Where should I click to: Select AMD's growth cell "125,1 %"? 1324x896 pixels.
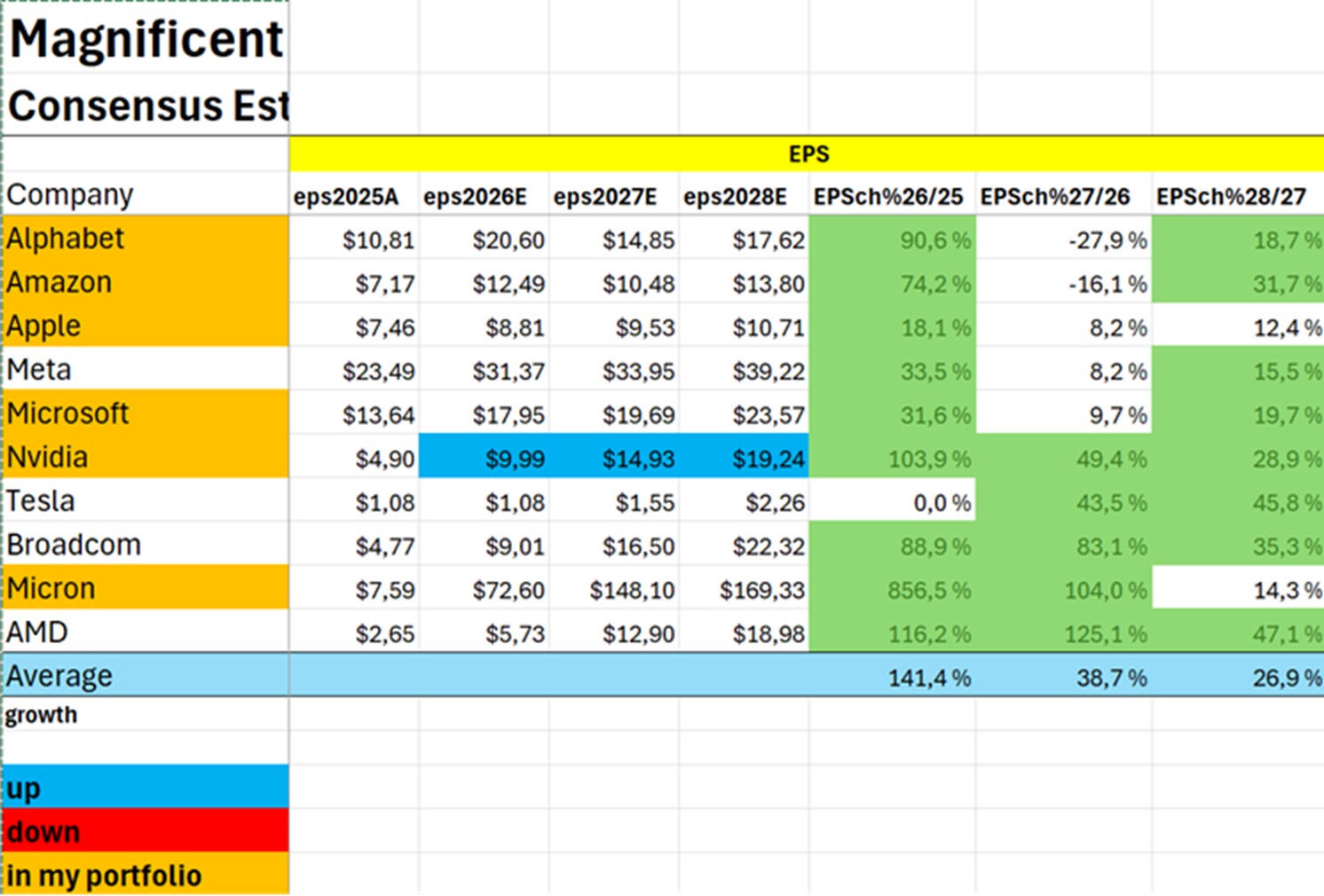[x=1064, y=632]
